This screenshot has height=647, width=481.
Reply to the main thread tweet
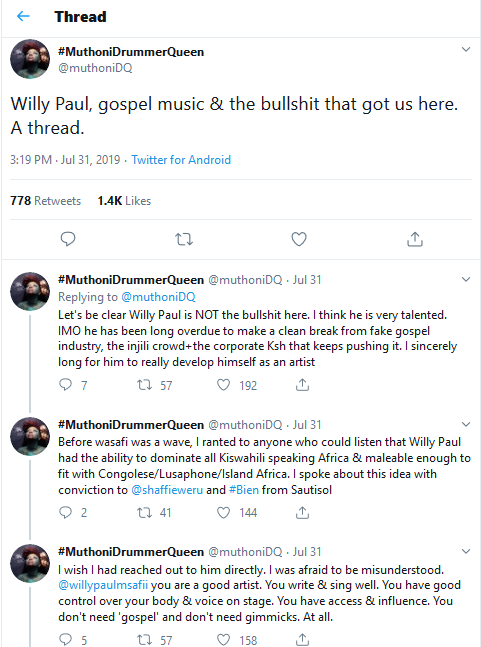coord(68,239)
